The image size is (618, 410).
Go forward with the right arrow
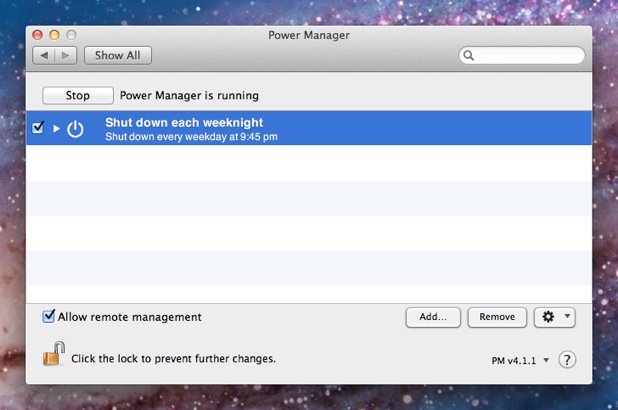[x=66, y=56]
